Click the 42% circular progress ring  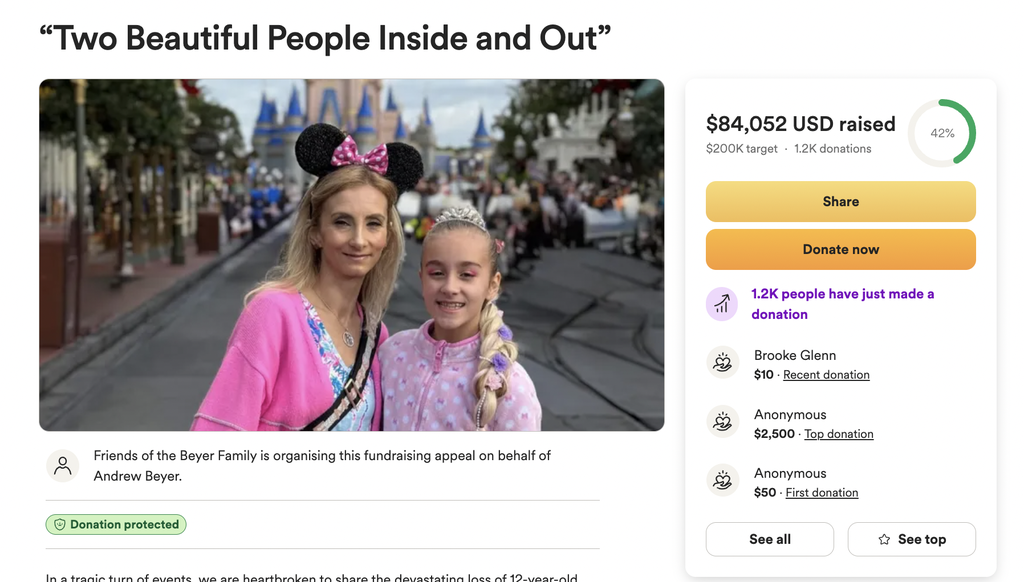942,133
